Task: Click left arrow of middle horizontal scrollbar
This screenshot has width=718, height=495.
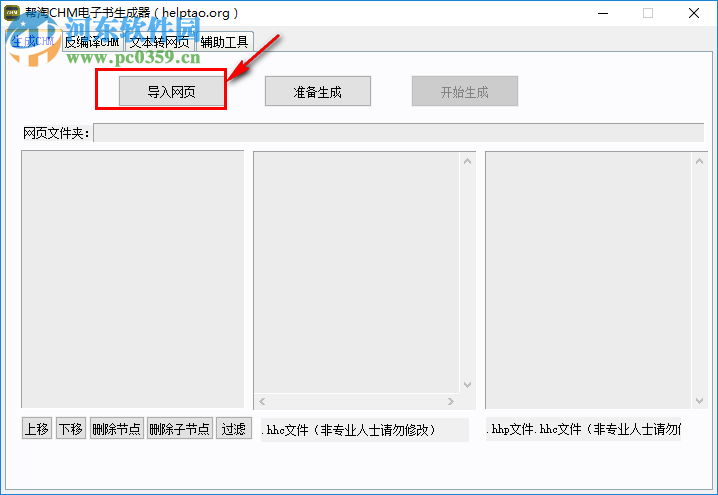Action: click(262, 402)
